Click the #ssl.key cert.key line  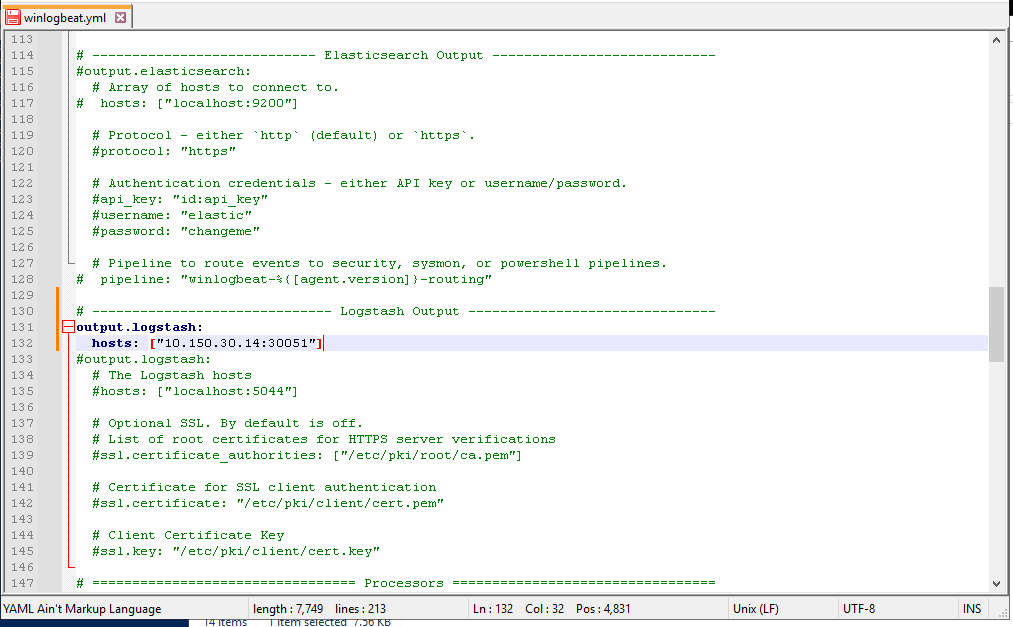pos(236,551)
